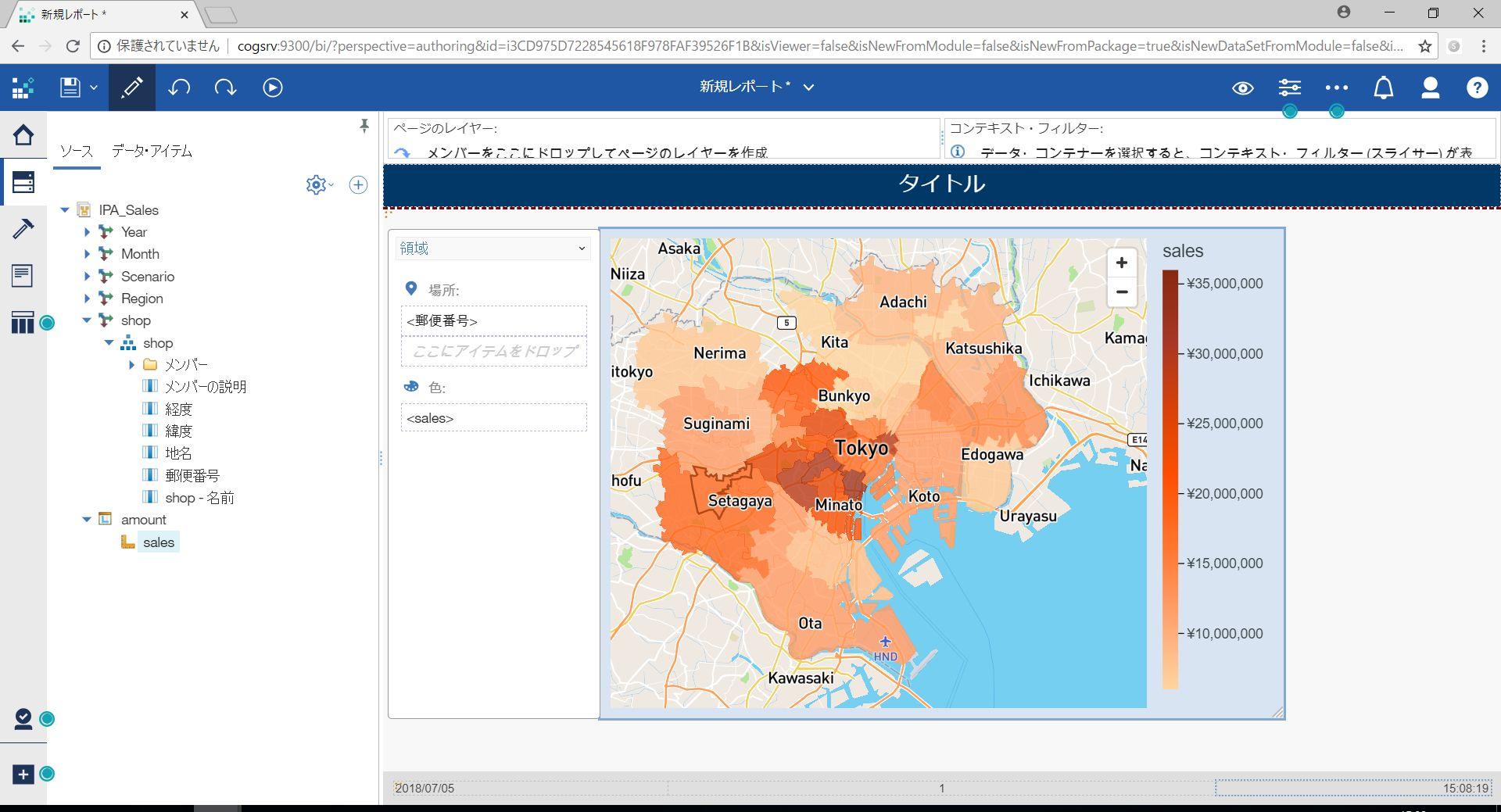Collapse the shop hierarchy node
1501x812 pixels.
pyautogui.click(x=109, y=343)
